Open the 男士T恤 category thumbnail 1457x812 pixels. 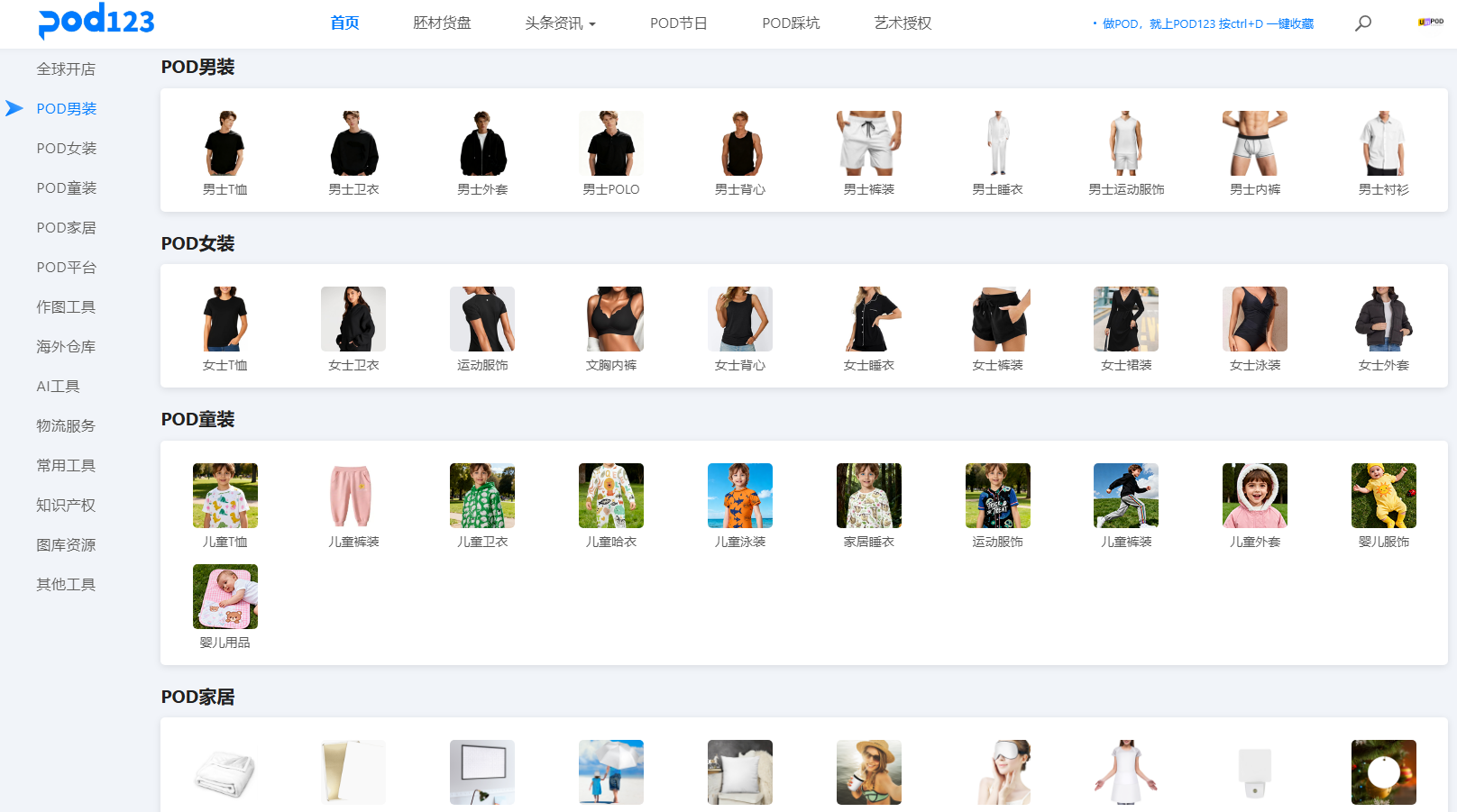coord(225,143)
